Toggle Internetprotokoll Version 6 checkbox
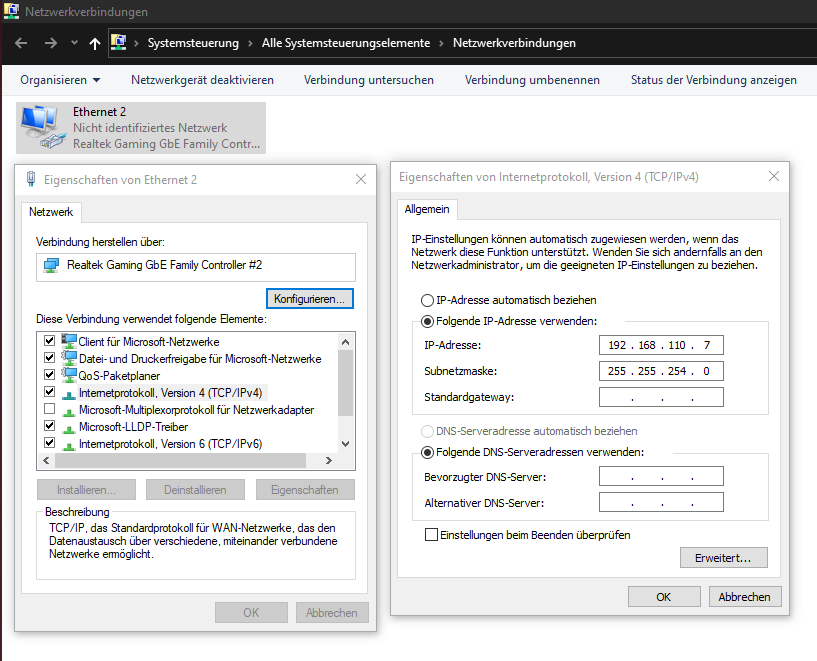This screenshot has height=661, width=817. 49,443
